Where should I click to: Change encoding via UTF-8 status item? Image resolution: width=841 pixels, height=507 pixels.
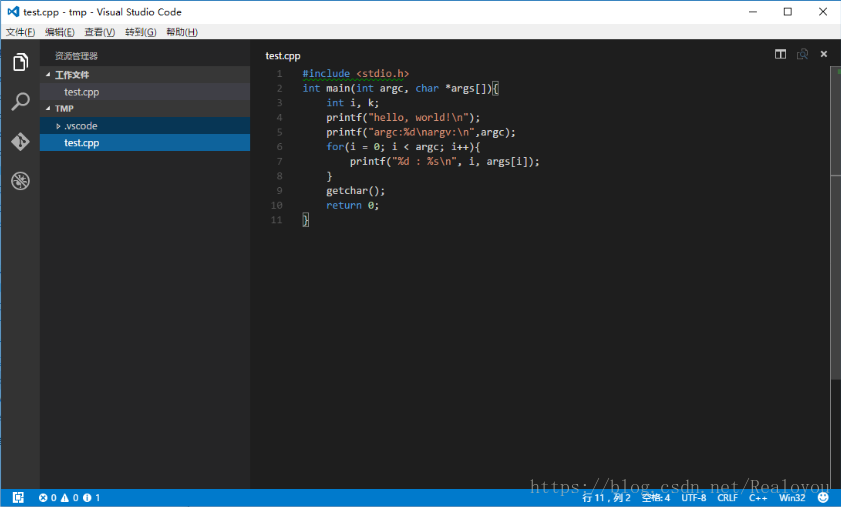(x=694, y=498)
